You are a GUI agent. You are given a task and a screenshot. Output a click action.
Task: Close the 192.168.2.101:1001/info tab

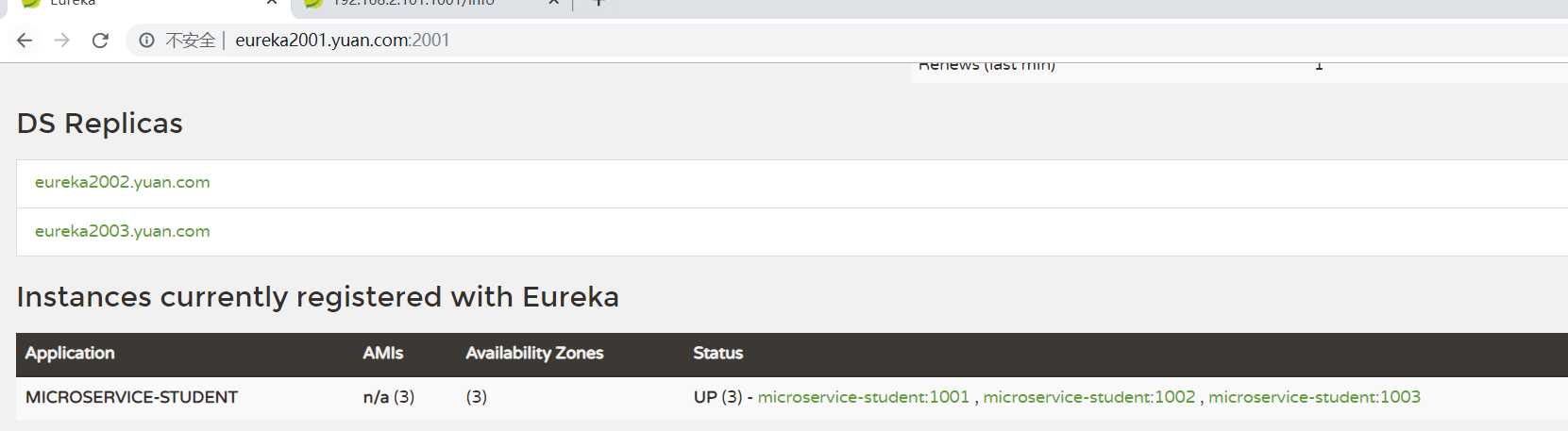point(554,3)
